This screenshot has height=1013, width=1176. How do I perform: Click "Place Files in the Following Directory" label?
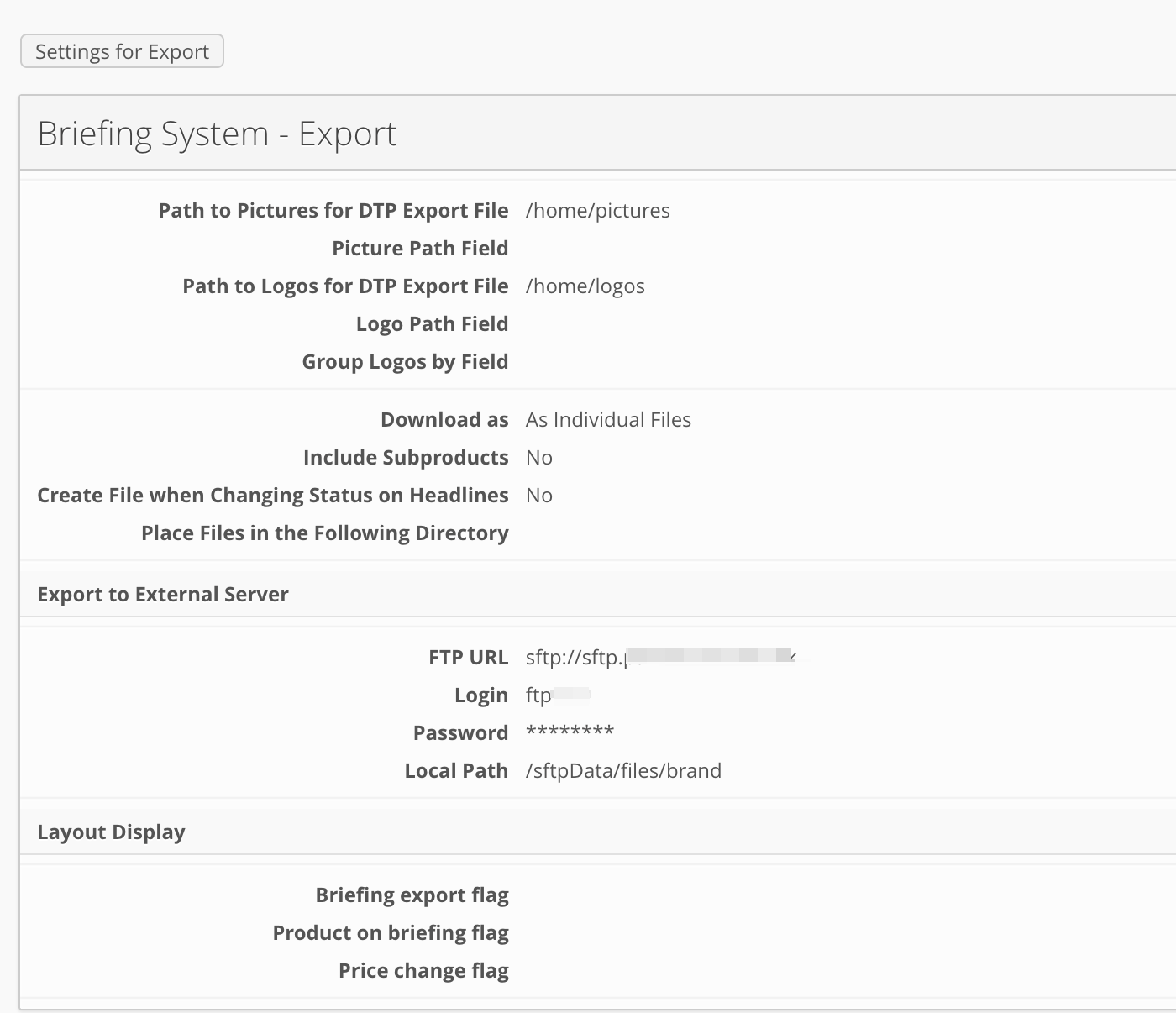(x=325, y=533)
